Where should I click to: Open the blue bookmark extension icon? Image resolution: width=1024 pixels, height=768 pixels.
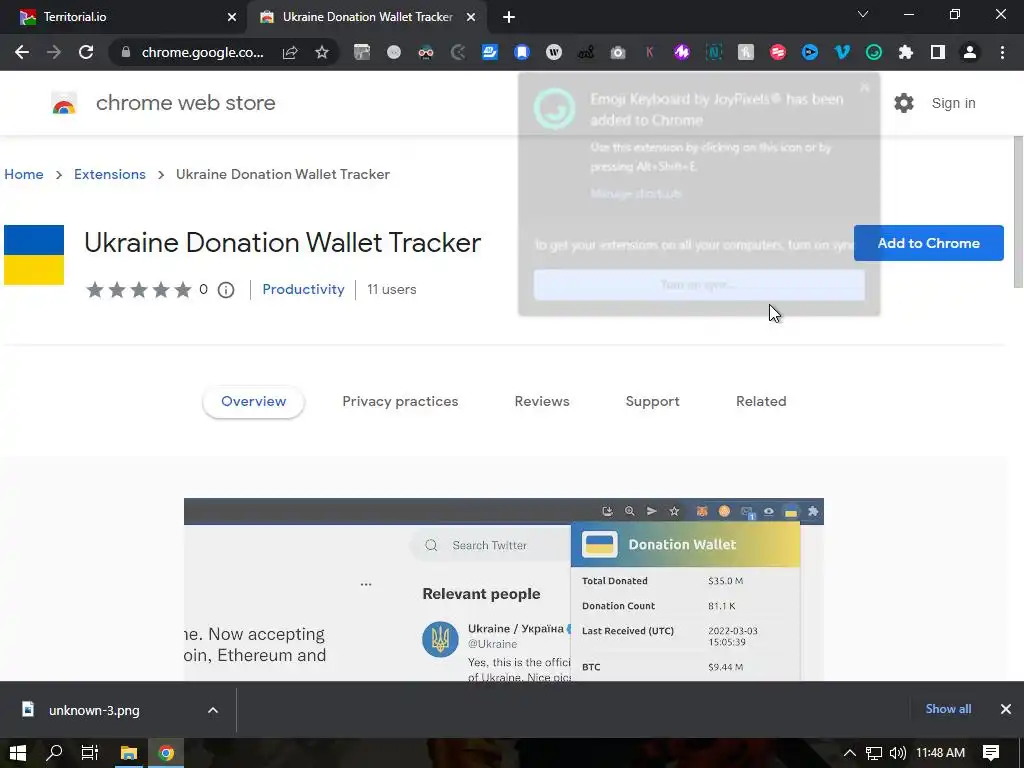tap(522, 52)
